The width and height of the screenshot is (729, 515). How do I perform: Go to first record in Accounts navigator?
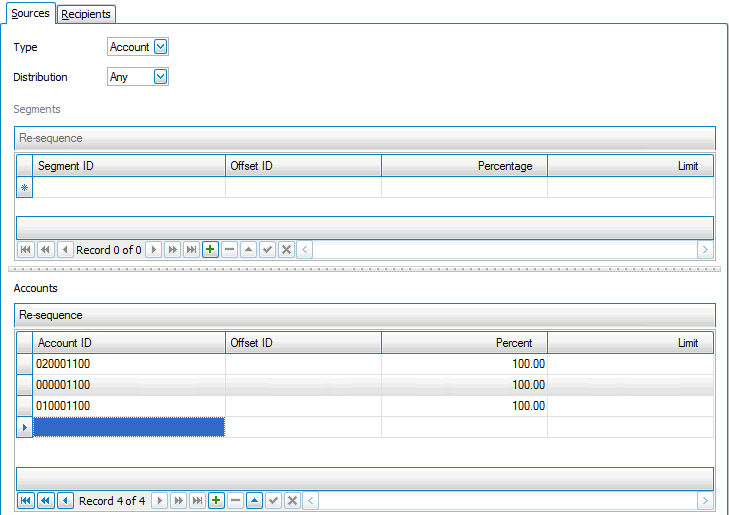point(25,500)
